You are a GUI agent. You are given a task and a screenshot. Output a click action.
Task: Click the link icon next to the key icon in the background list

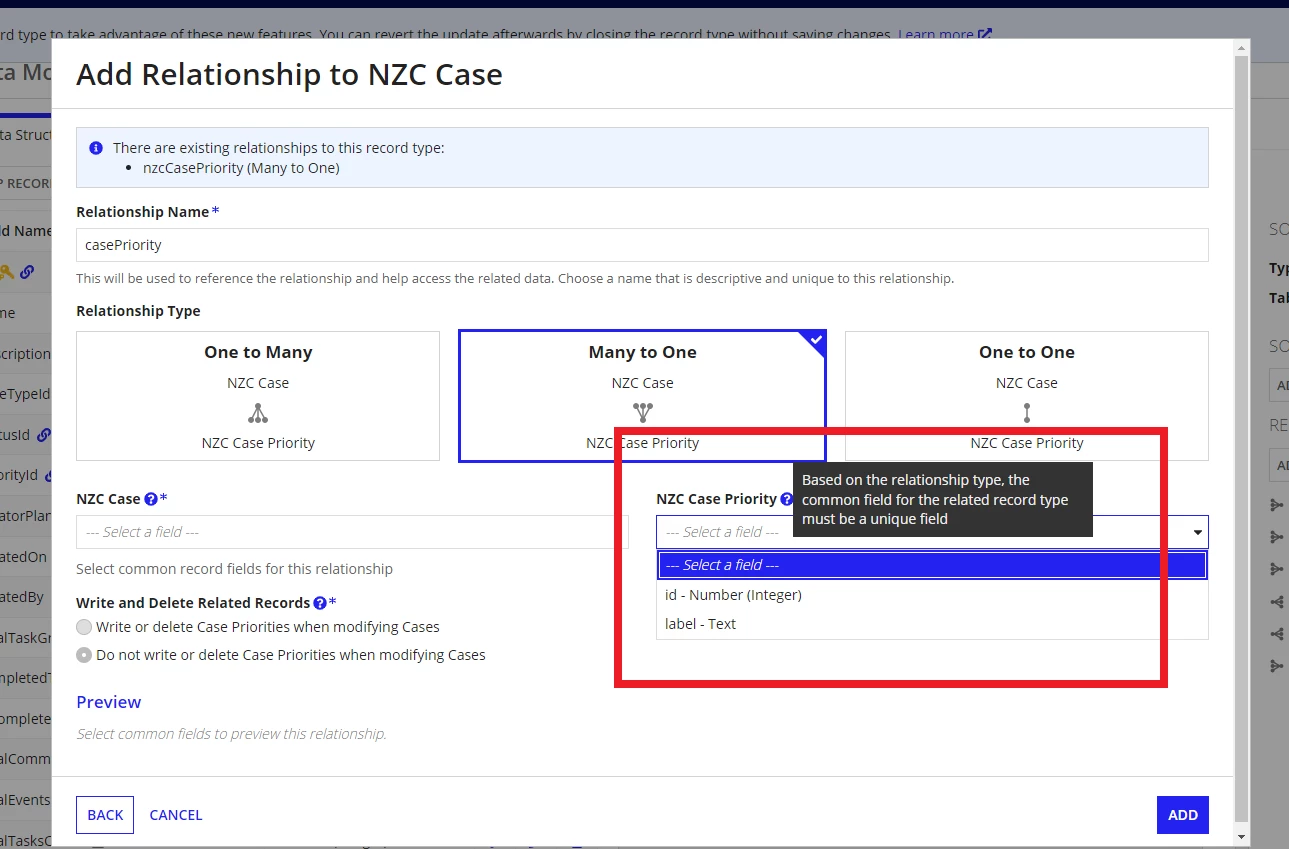pyautogui.click(x=27, y=272)
